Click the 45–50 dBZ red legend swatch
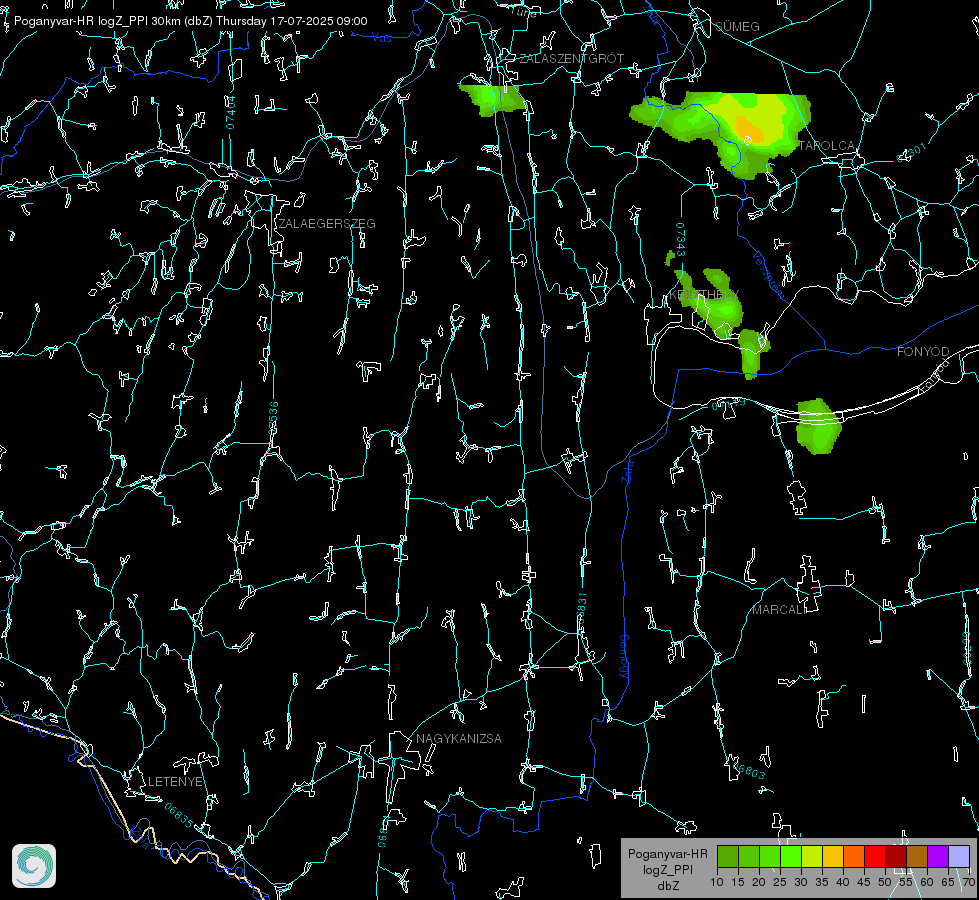Screen dimensions: 979x900 [875, 856]
